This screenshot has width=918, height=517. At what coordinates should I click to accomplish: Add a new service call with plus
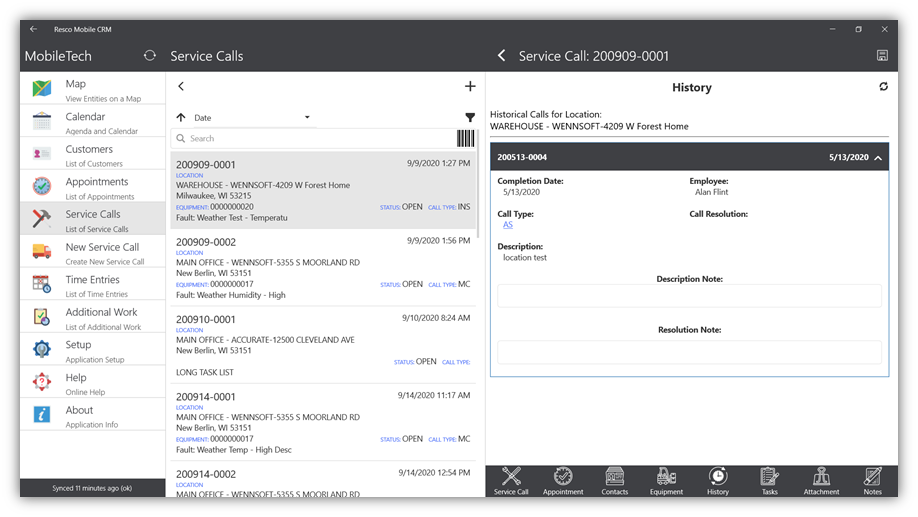click(x=470, y=87)
